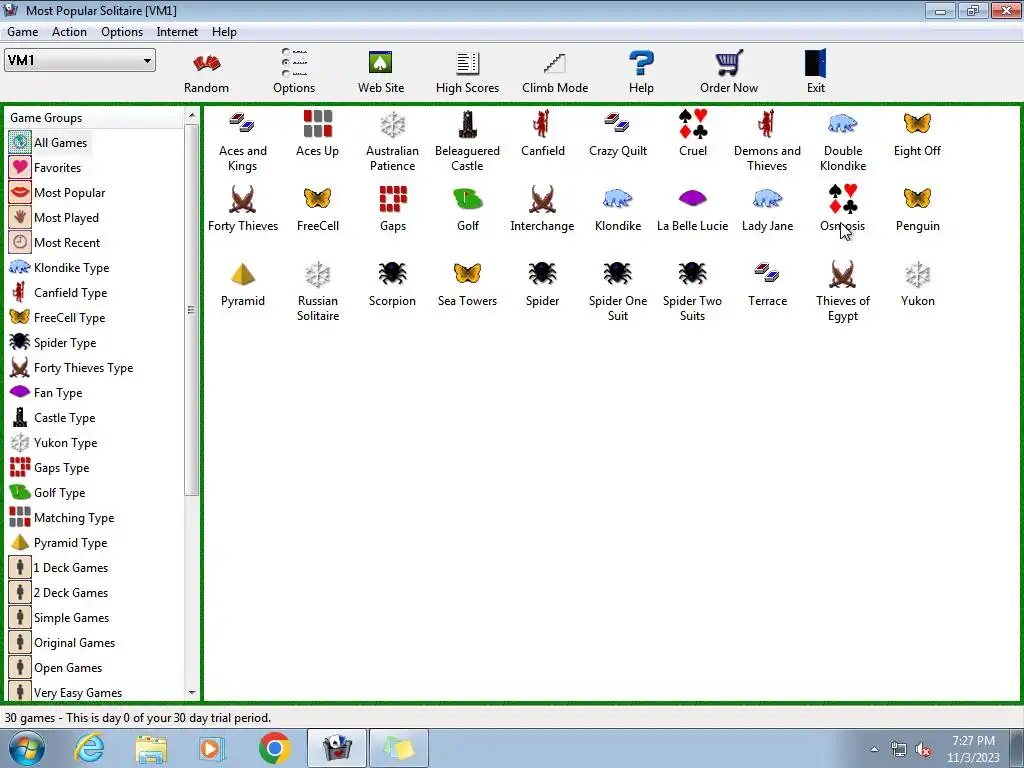The image size is (1024, 768).
Task: Start the Australian Patience game
Action: pyautogui.click(x=392, y=141)
